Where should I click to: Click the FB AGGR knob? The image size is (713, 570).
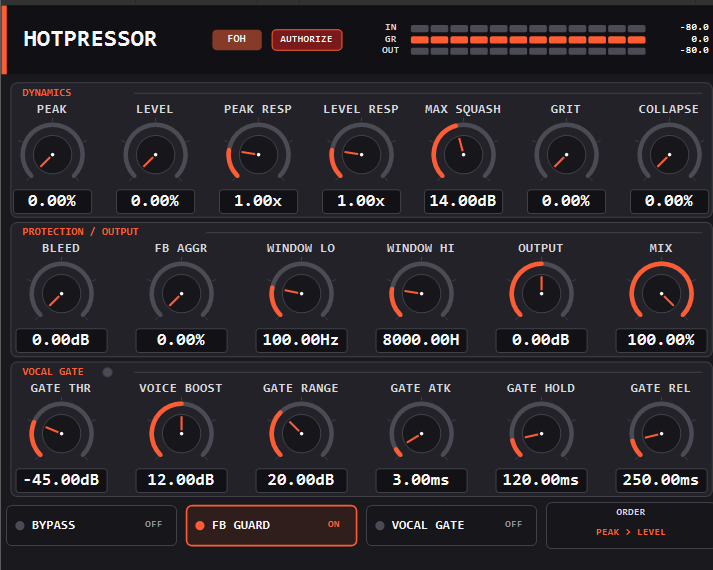181,294
